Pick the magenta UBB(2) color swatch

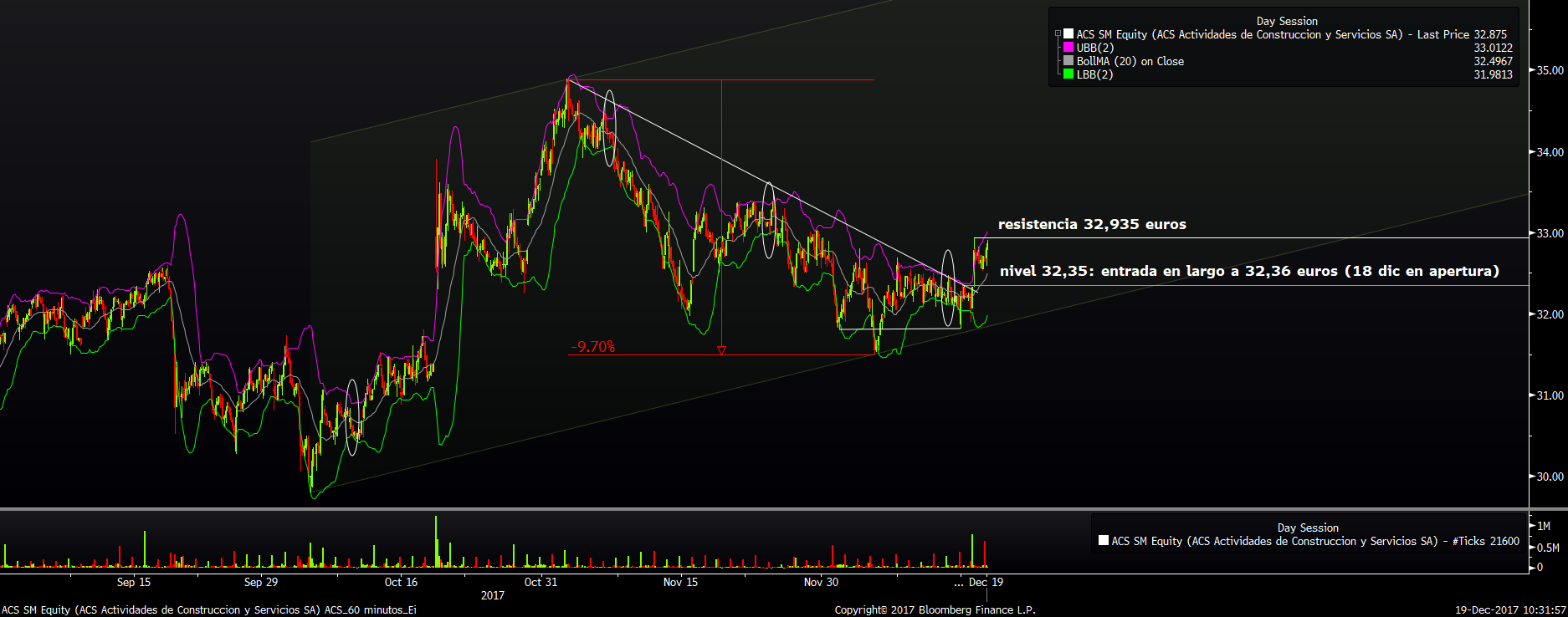1068,48
